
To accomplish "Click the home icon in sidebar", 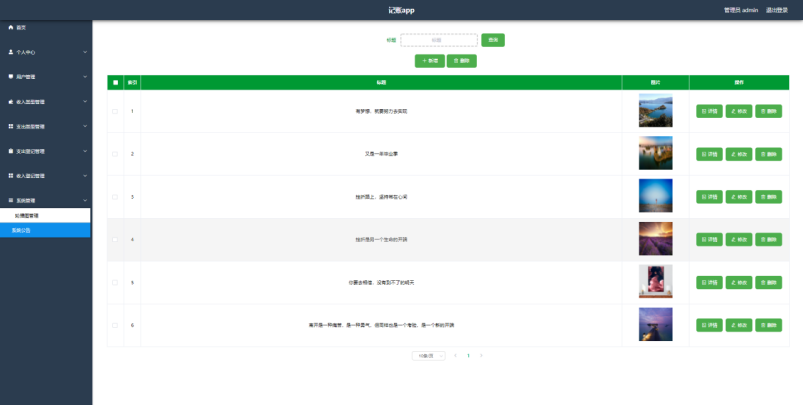I will tap(10, 27).
